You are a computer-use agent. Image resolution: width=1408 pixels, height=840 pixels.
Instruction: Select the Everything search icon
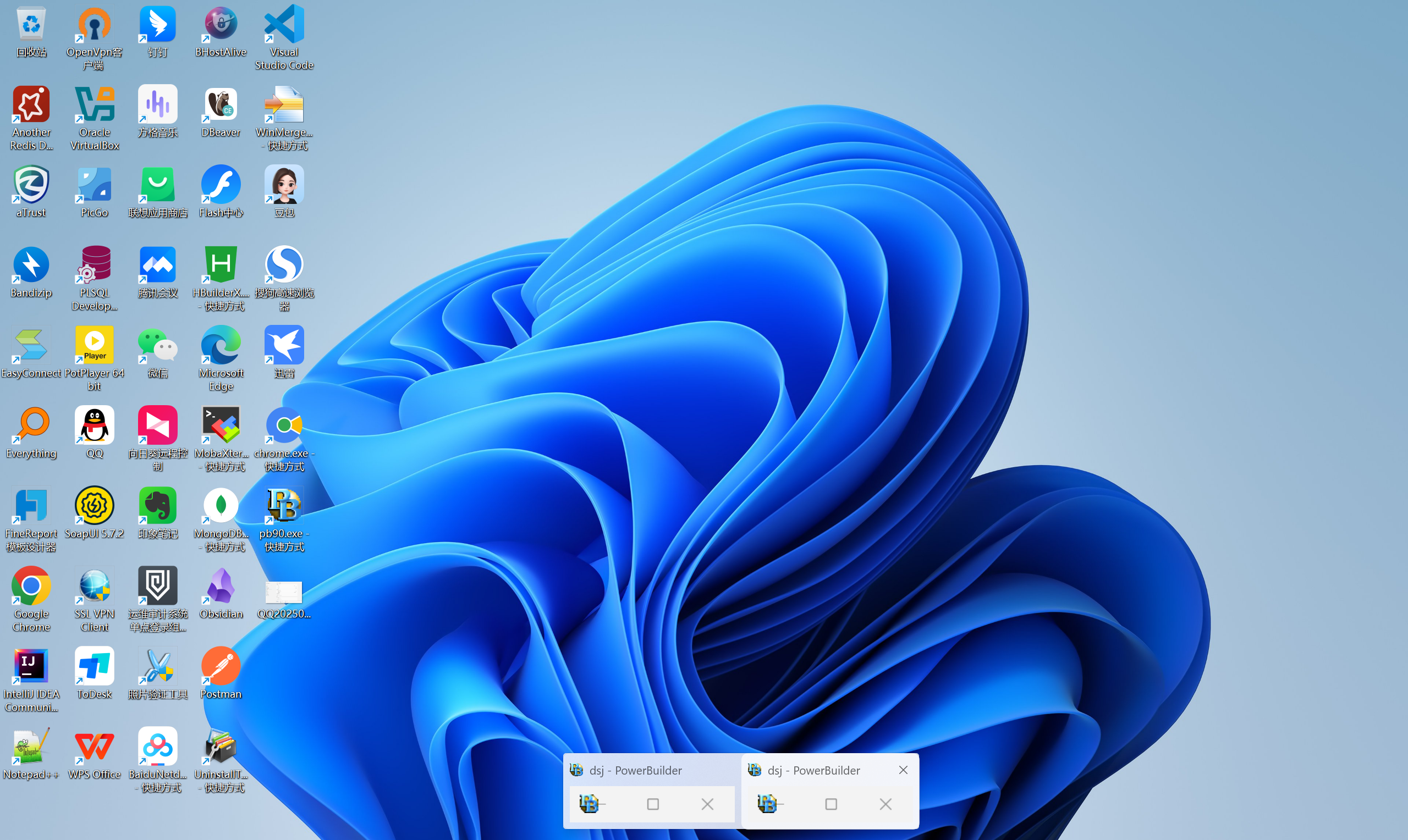point(31,425)
